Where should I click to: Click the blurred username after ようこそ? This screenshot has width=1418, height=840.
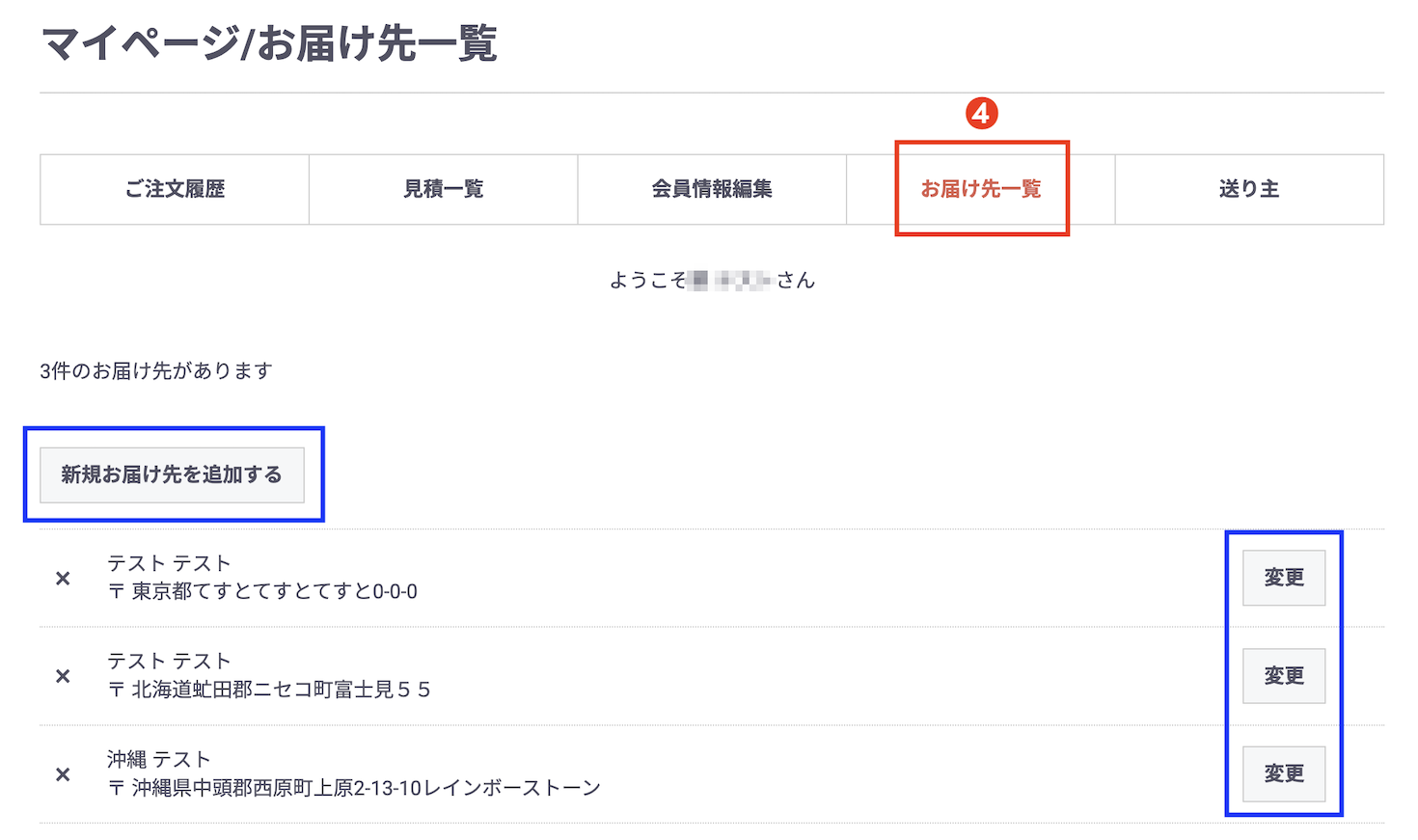(x=728, y=280)
